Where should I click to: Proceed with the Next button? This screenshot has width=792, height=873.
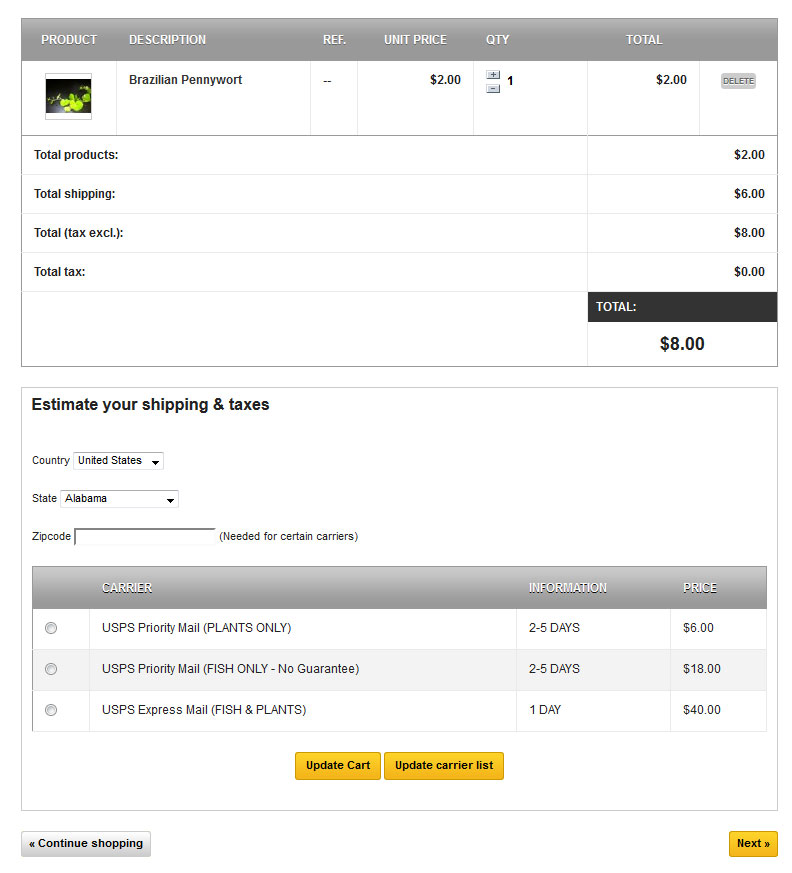tap(753, 843)
